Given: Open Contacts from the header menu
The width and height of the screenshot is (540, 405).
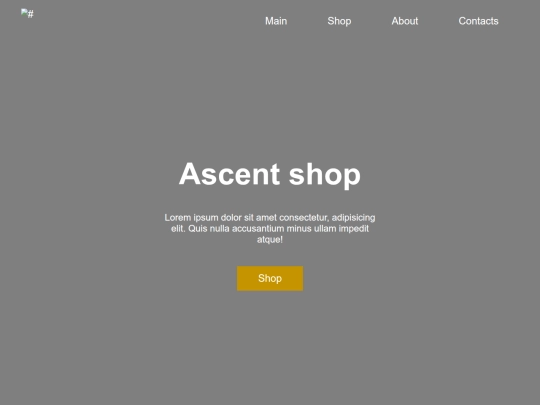Looking at the screenshot, I should tap(478, 21).
